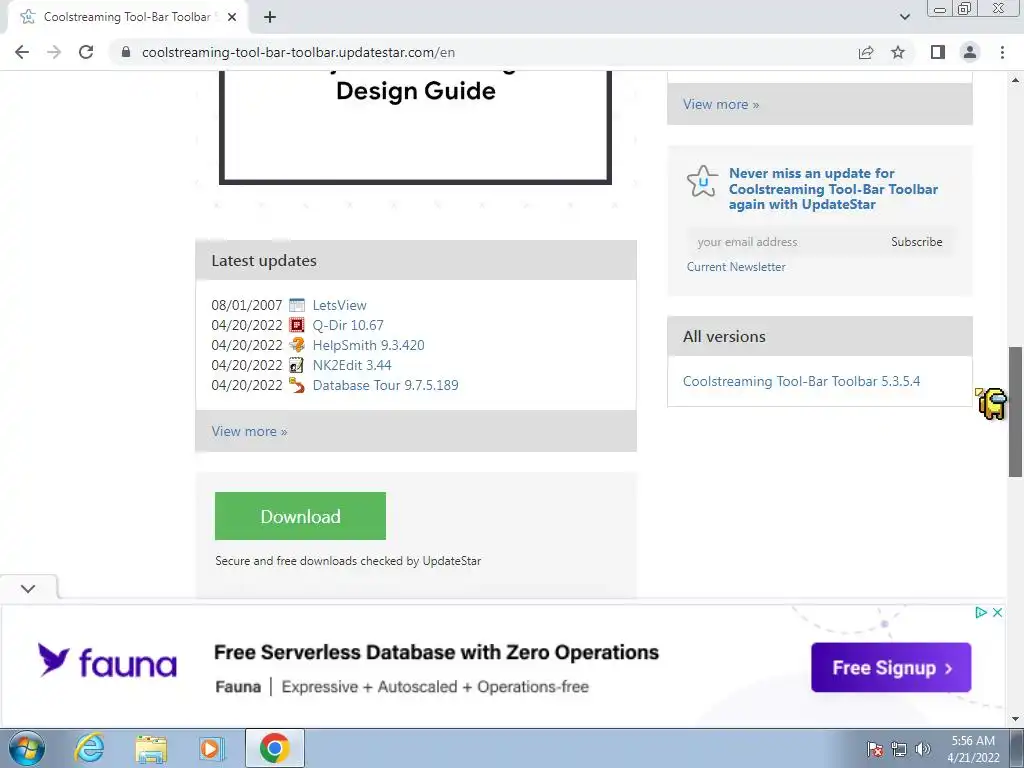This screenshot has width=1024, height=768.
Task: Click View more in right sidebar
Action: point(721,104)
